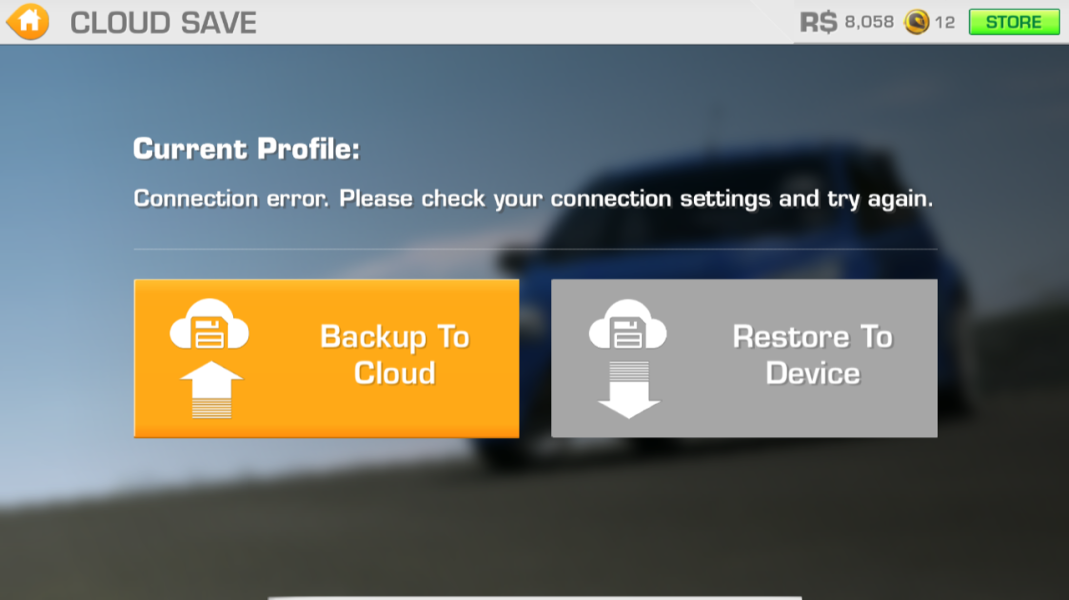
Task: Click the R$ cash currency symbol
Action: [818, 22]
